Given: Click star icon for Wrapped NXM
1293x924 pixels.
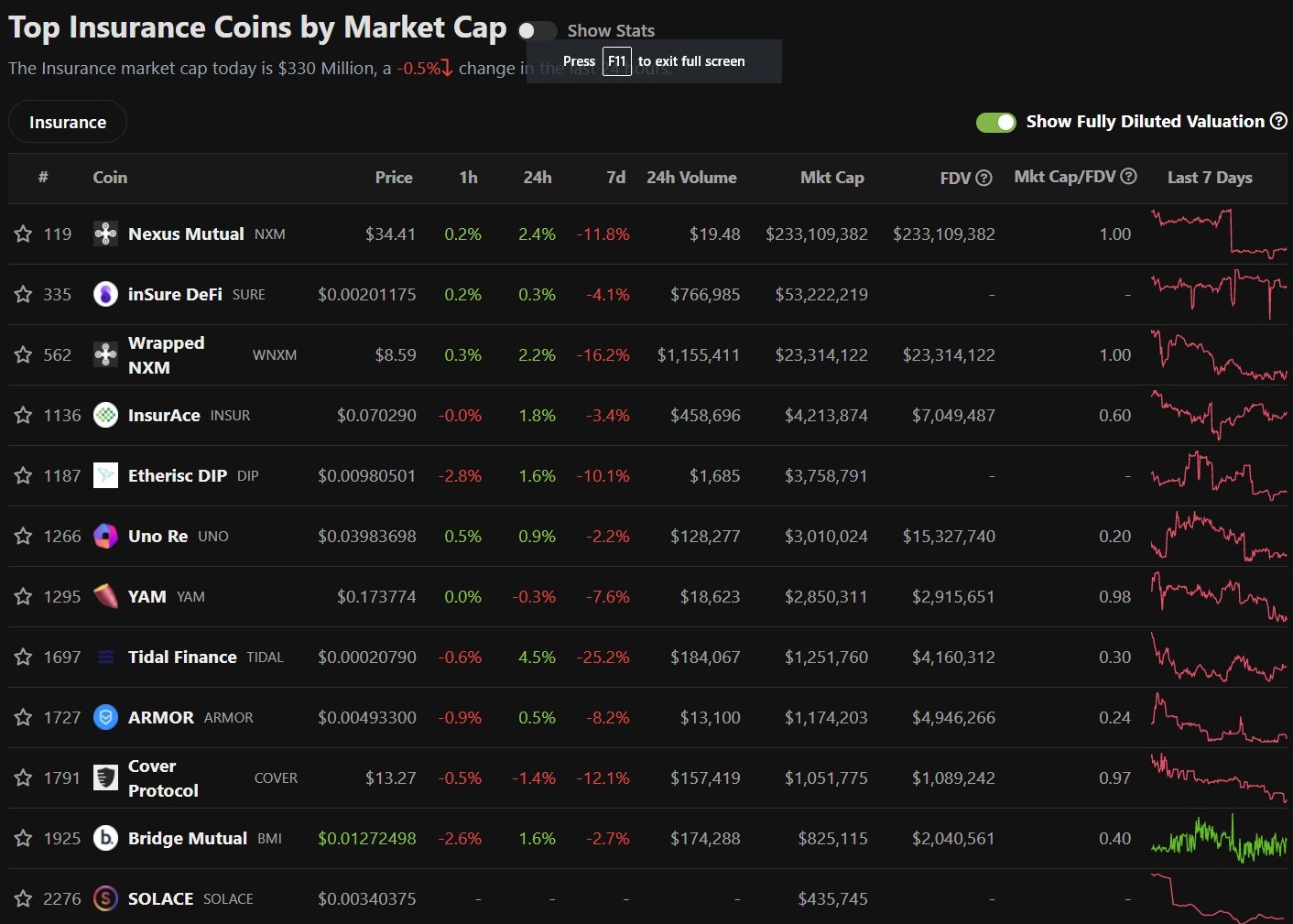Looking at the screenshot, I should (x=24, y=355).
